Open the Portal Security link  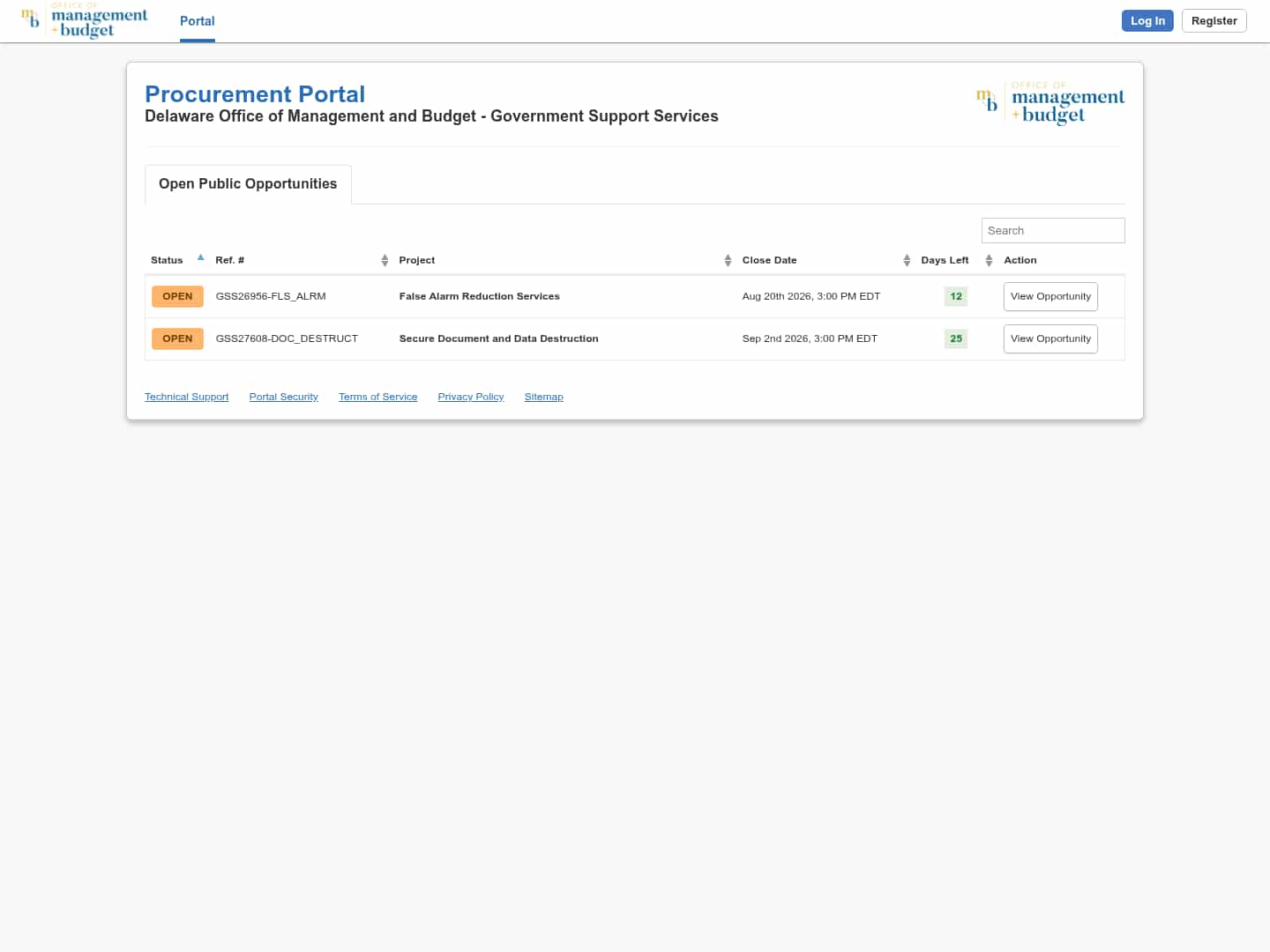click(x=283, y=397)
